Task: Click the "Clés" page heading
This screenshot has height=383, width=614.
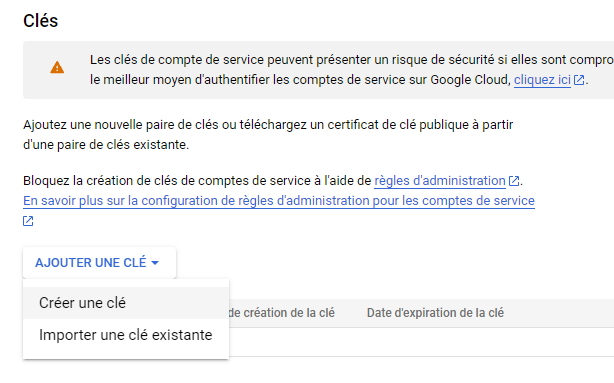Action: tap(40, 21)
